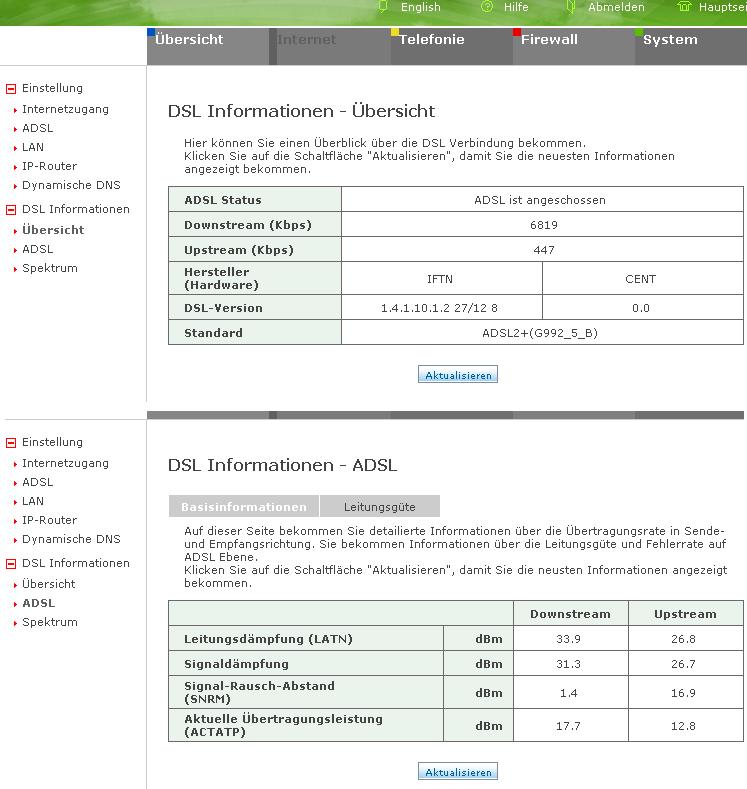
Task: Open Übersicht in lower sidebar
Action: click(48, 584)
